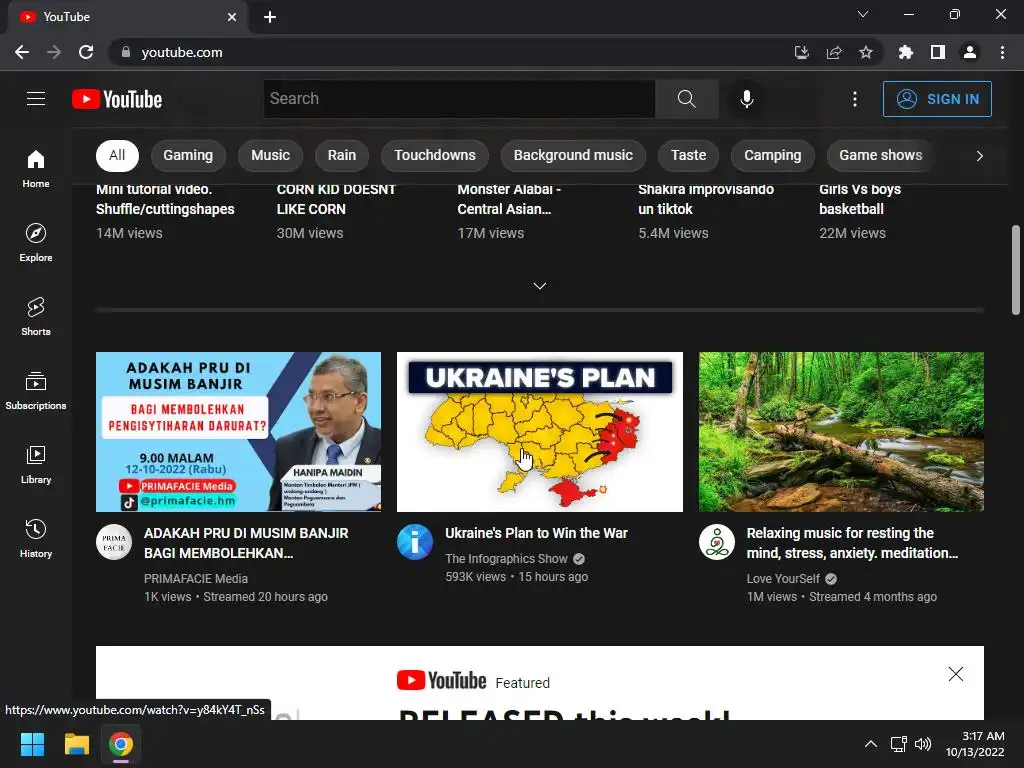Screen dimensions: 1024x768
Task: Open Relaxing music for resting video title
Action: tap(852, 543)
